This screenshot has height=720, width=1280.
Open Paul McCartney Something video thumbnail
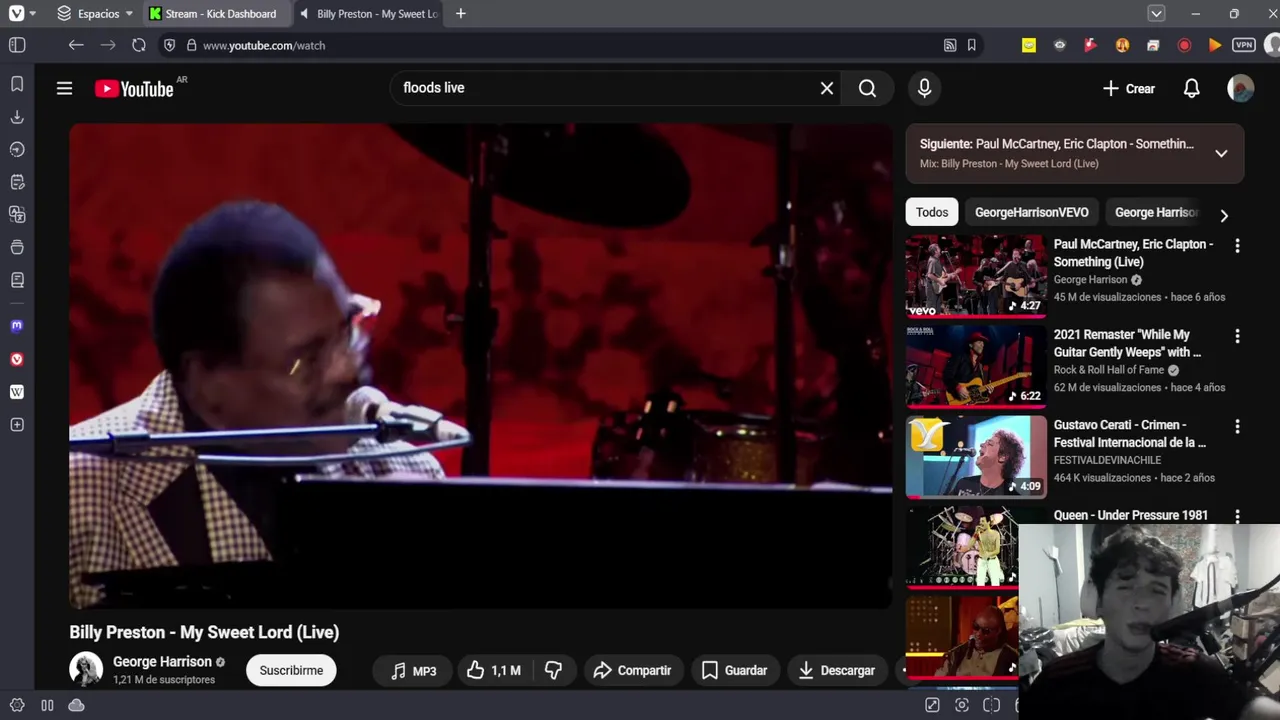click(976, 275)
